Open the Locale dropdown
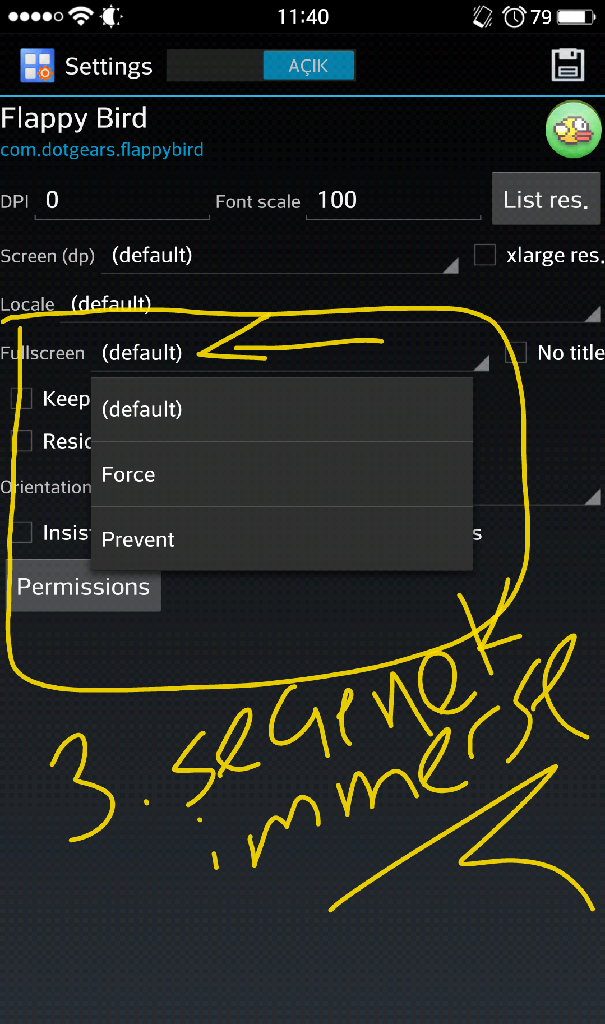Viewport: 605px width, 1024px height. 331,304
